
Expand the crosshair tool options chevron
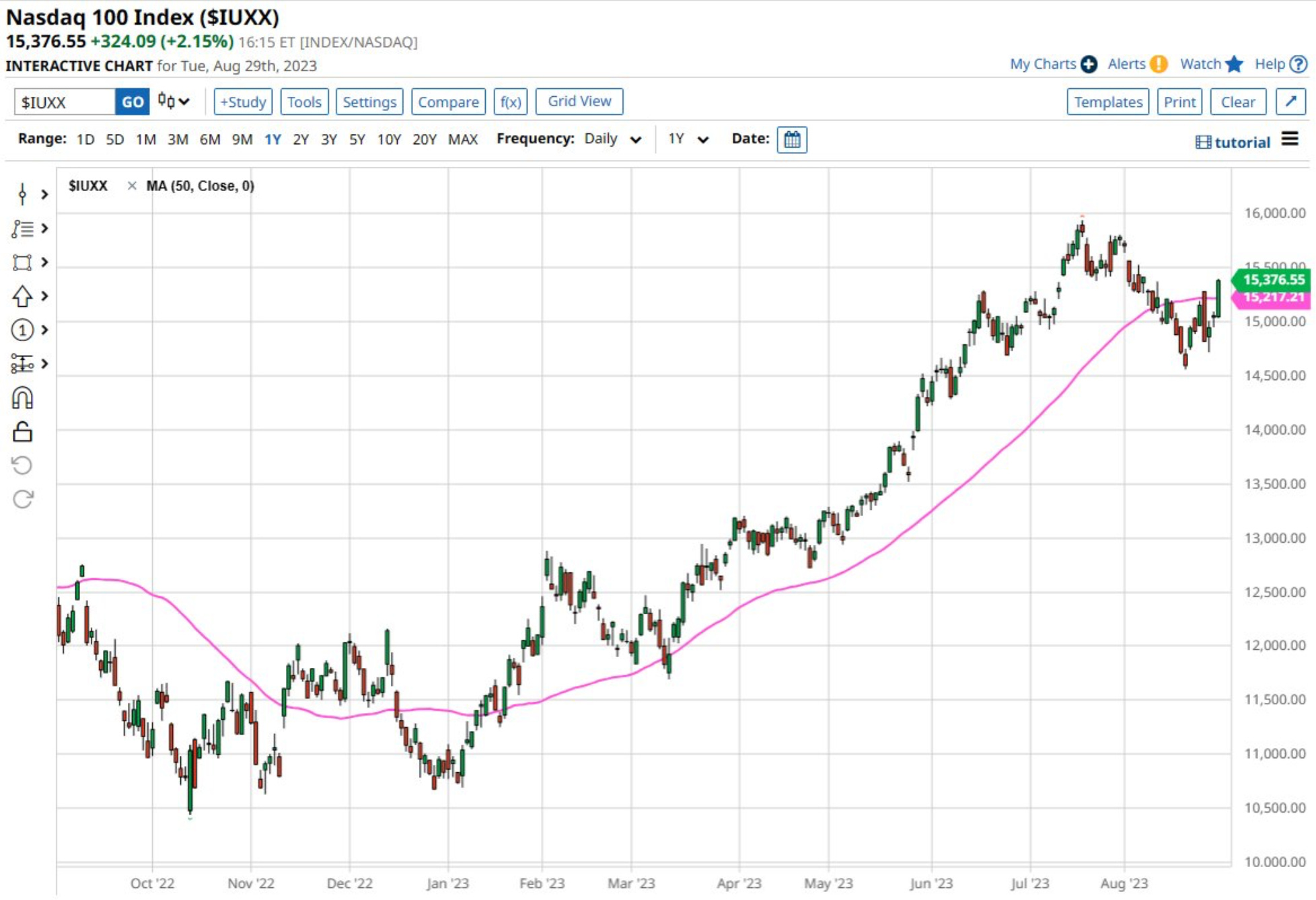click(x=44, y=194)
